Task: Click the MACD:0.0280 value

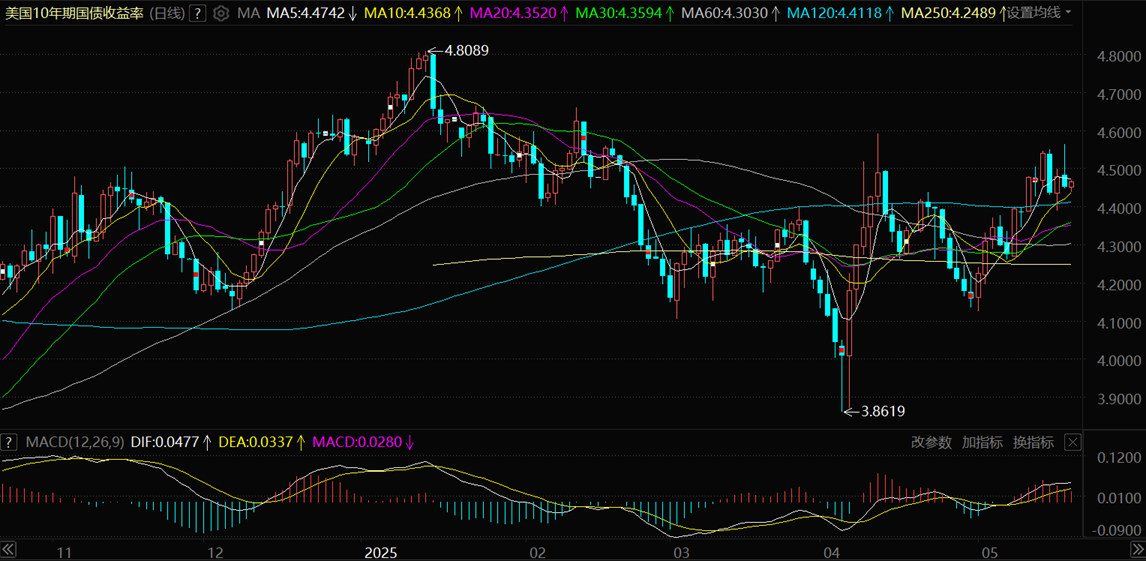Action: 357,442
